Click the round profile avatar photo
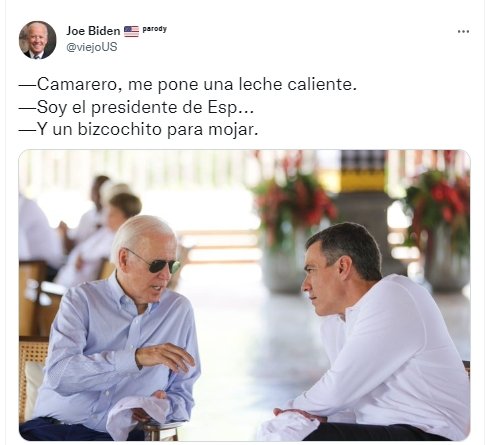This screenshot has width=485, height=445. [37, 40]
